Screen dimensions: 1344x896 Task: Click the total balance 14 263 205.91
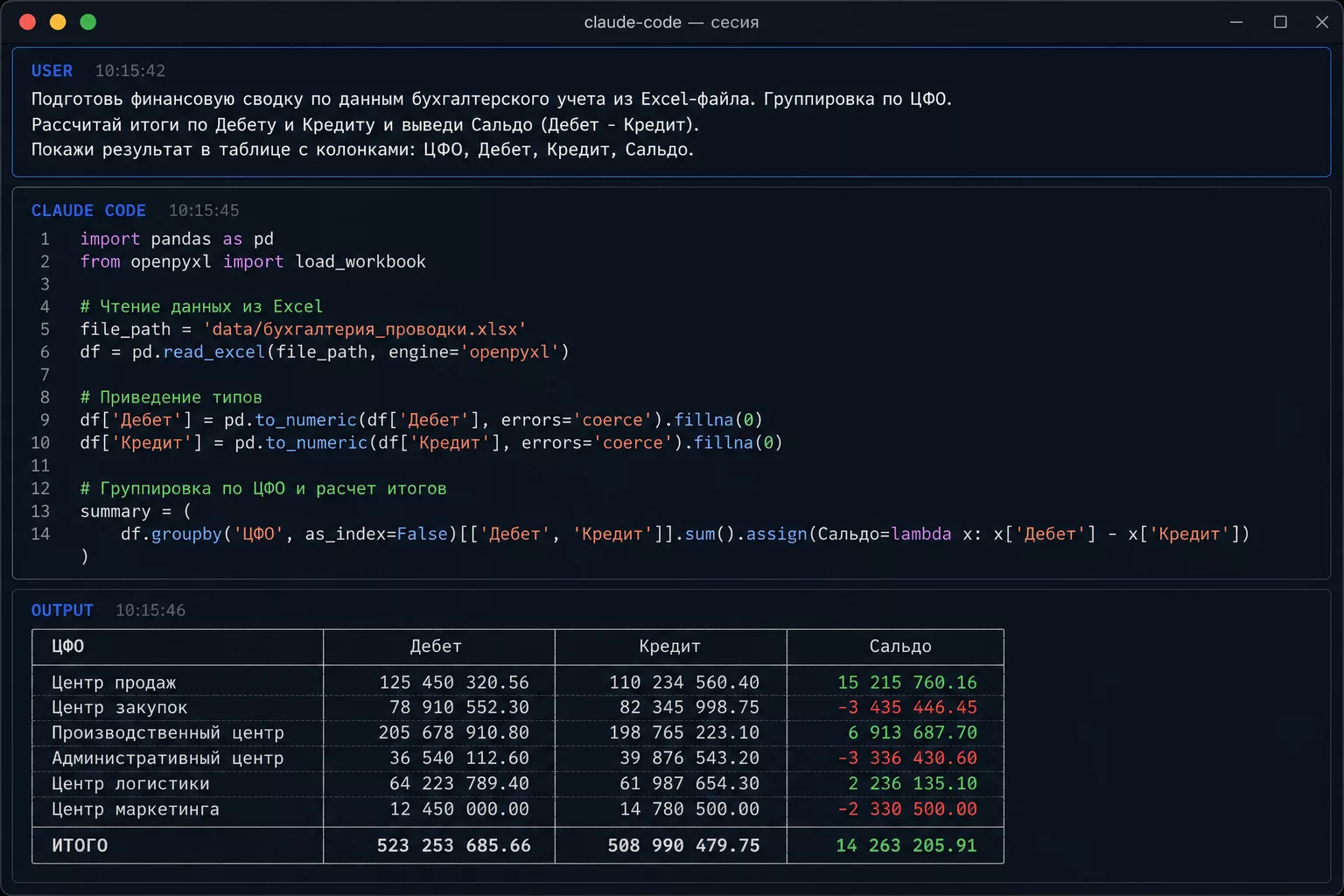click(x=906, y=846)
